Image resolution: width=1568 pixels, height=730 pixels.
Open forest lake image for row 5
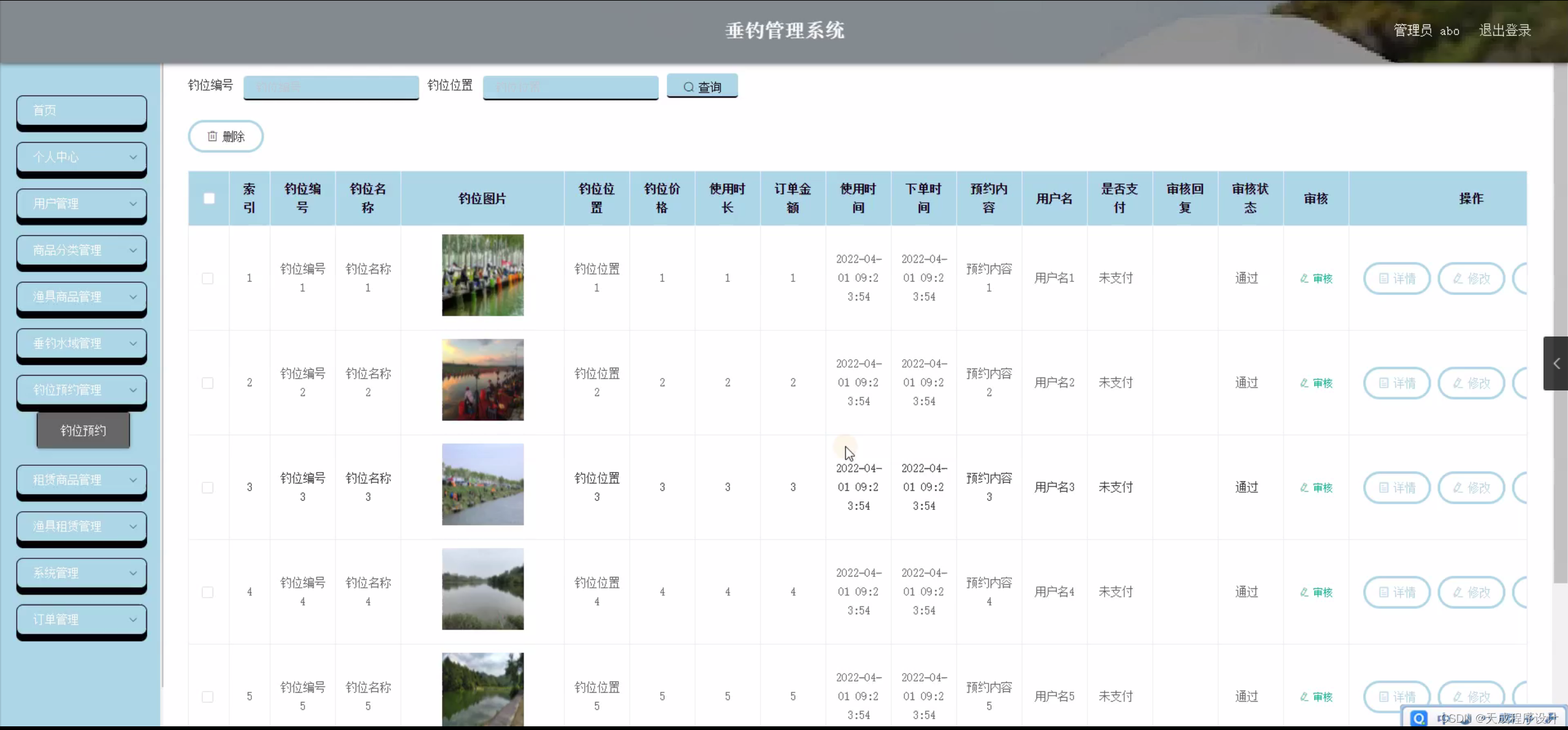[x=483, y=690]
